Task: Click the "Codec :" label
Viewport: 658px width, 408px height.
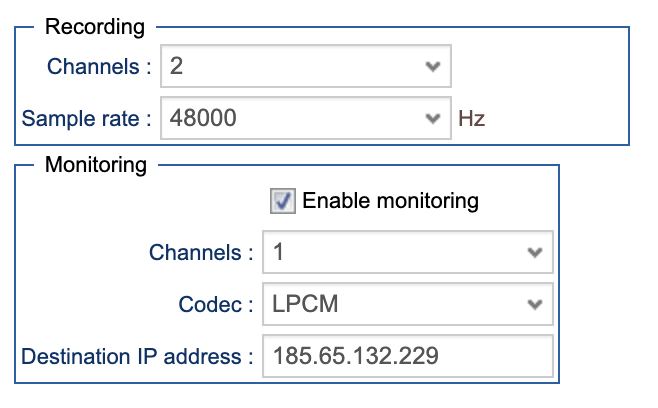Action: [216, 303]
